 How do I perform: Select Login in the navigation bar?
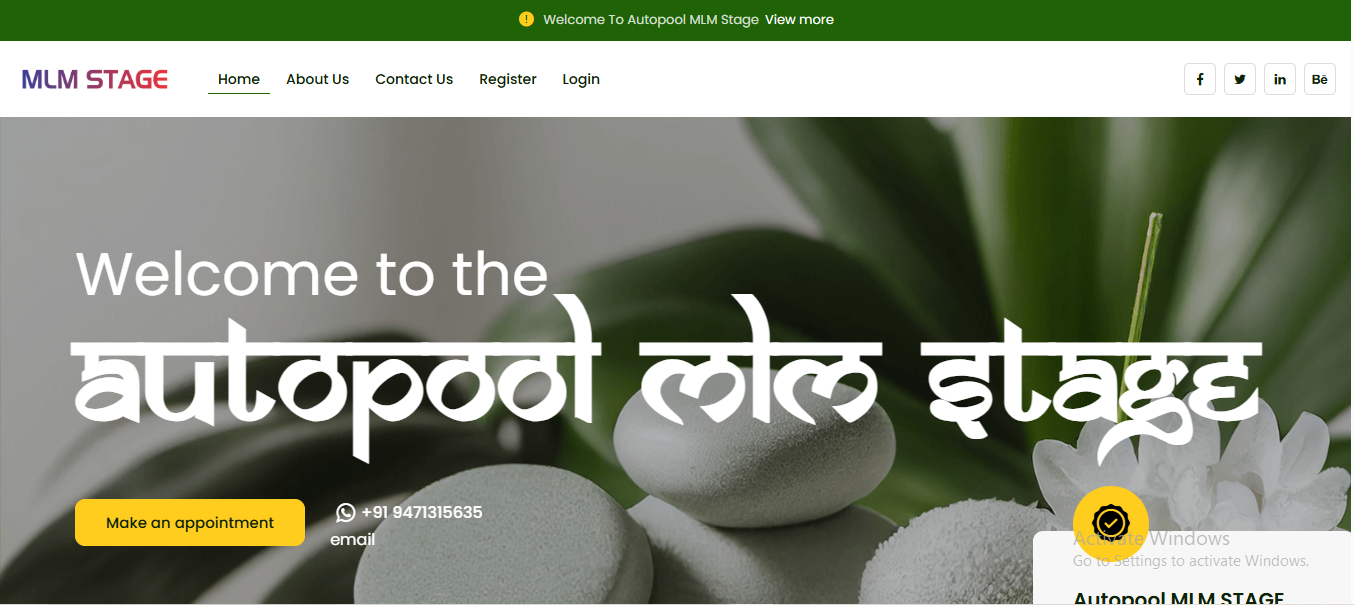coord(581,79)
